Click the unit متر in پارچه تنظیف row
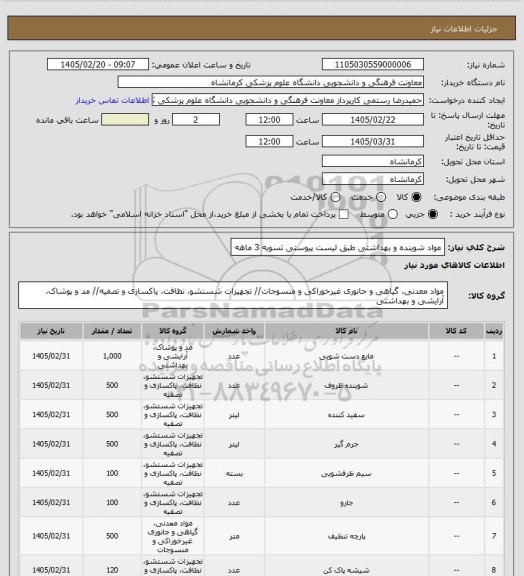This screenshot has width=524, height=576. [234, 536]
